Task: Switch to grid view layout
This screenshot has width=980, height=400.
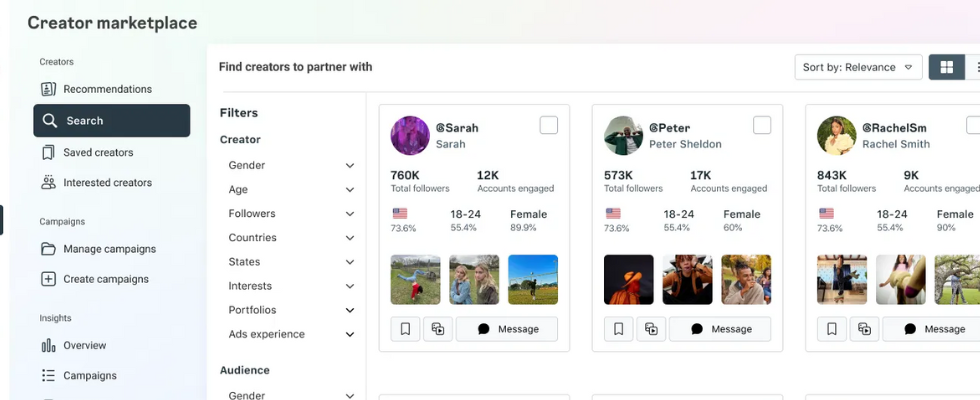Action: pyautogui.click(x=946, y=67)
